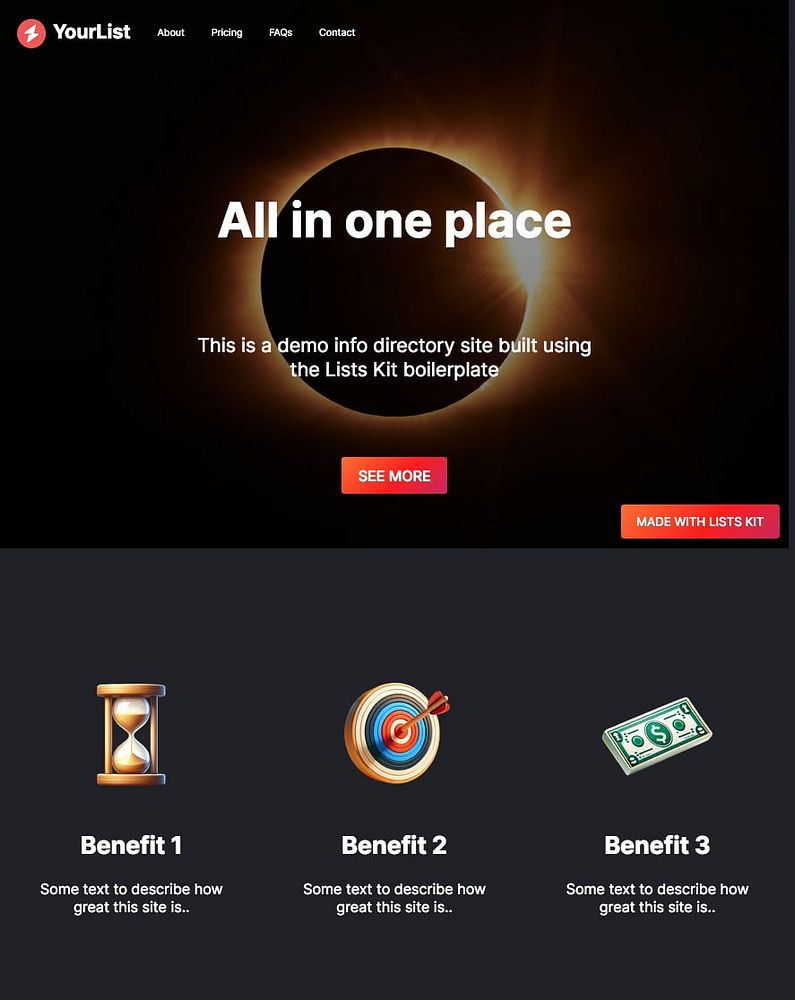The width and height of the screenshot is (795, 1000).
Task: Click the demo info directory subtitle text
Action: 394,357
